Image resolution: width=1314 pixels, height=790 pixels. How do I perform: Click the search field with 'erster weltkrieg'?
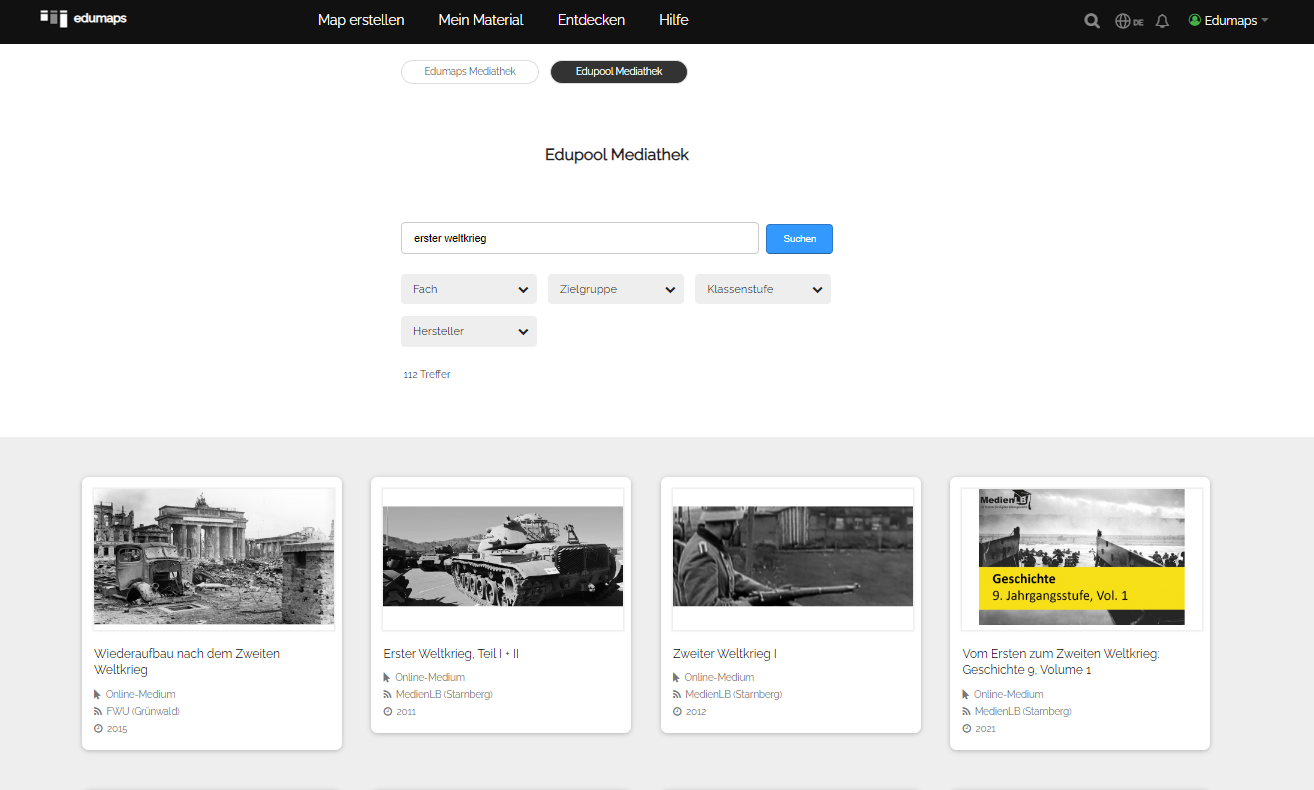pyautogui.click(x=579, y=239)
